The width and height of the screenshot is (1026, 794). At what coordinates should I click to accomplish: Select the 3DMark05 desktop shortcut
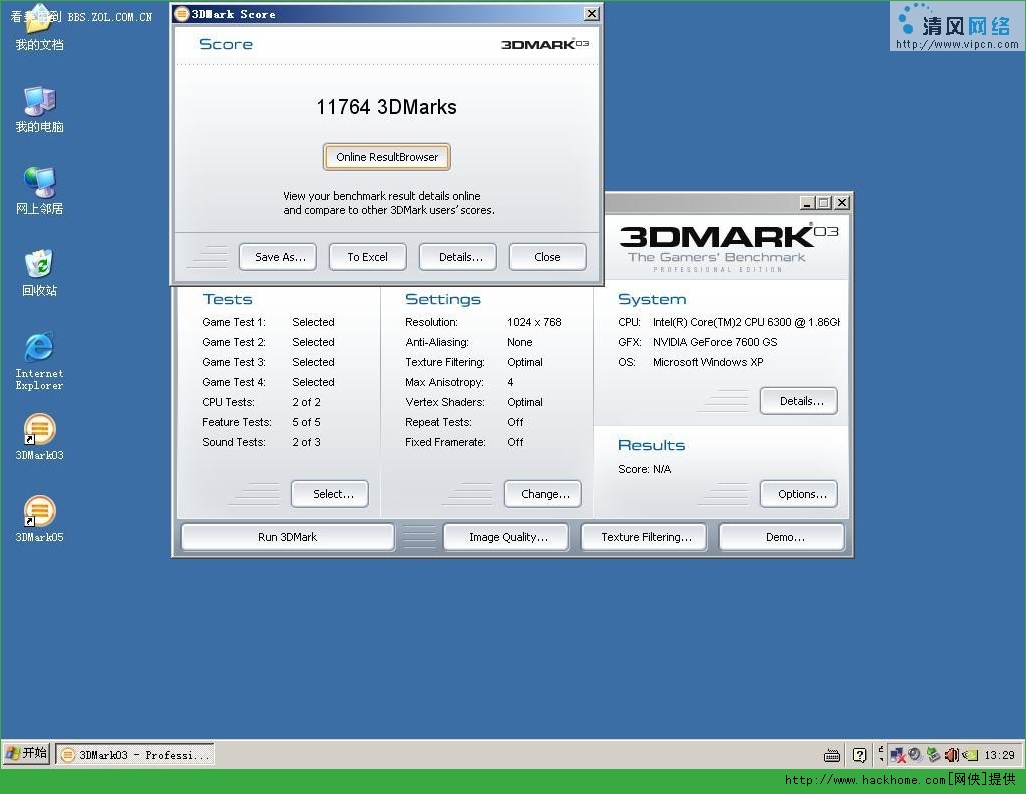pyautogui.click(x=39, y=518)
